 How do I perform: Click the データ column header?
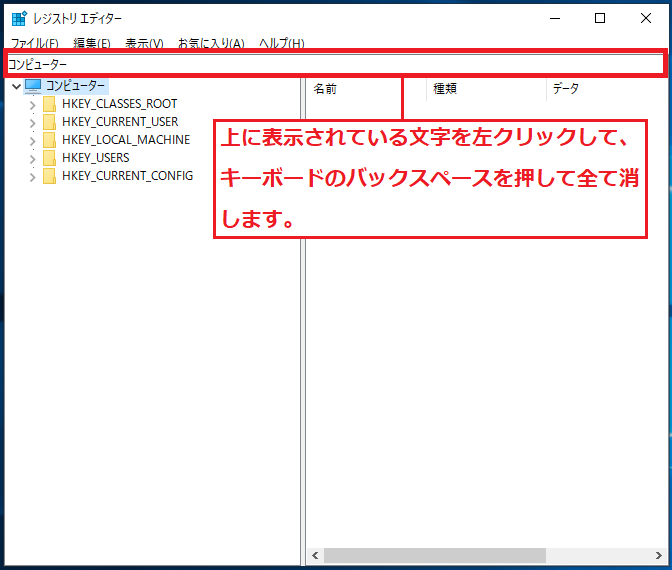coord(606,89)
